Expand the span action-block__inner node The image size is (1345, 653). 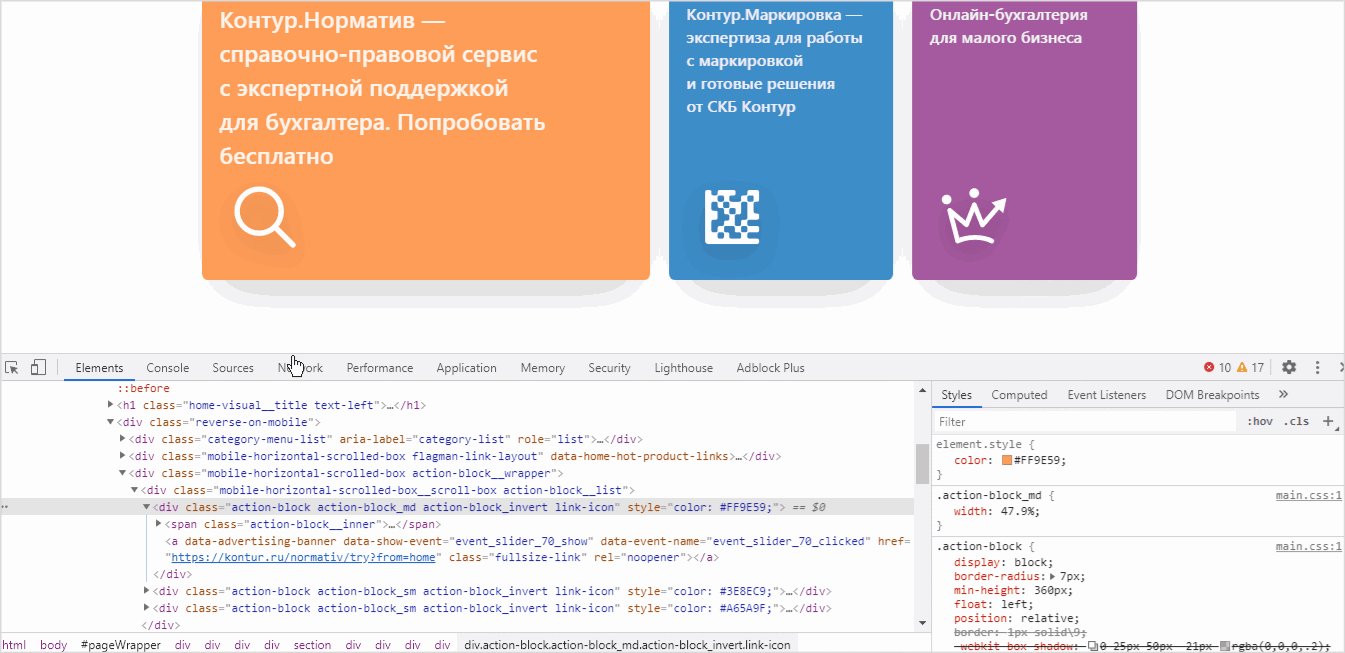coord(158,524)
